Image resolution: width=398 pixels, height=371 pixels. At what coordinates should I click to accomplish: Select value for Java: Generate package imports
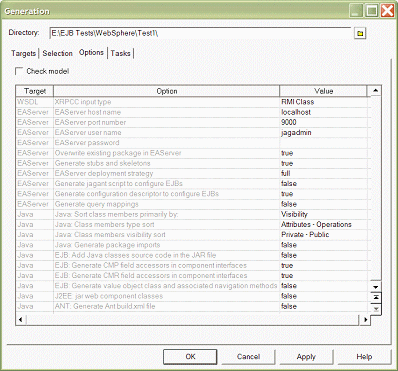323,245
